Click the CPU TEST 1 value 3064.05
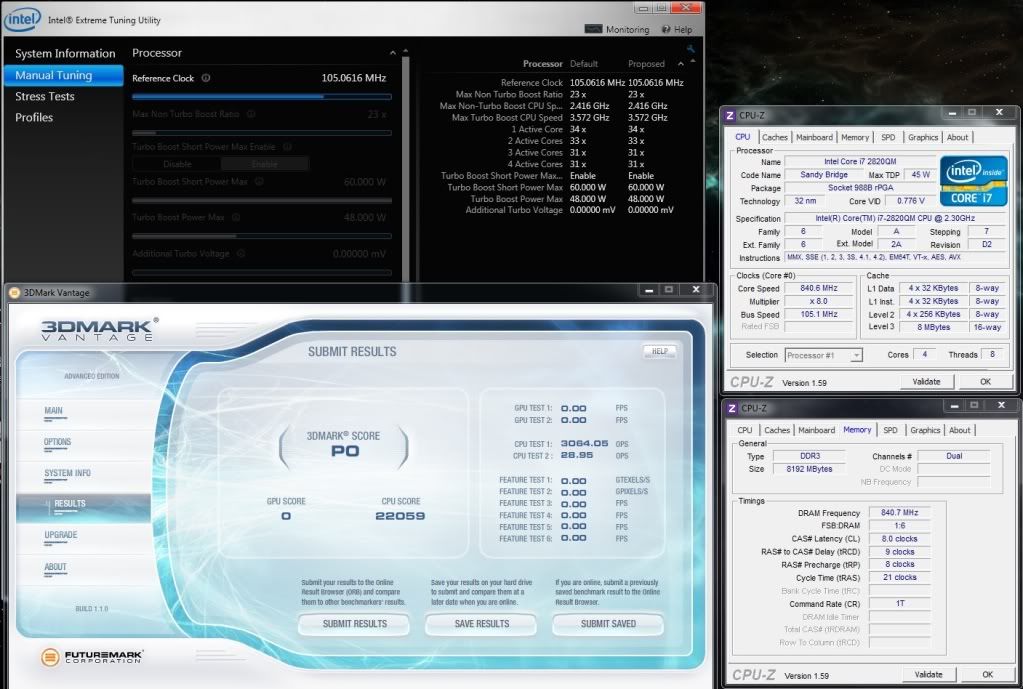Screen dimensions: 1023x689 tap(584, 444)
